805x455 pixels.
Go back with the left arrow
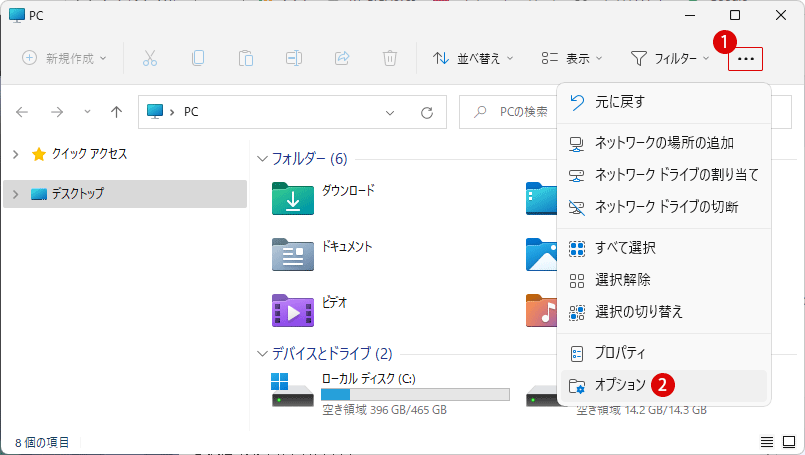[x=22, y=112]
